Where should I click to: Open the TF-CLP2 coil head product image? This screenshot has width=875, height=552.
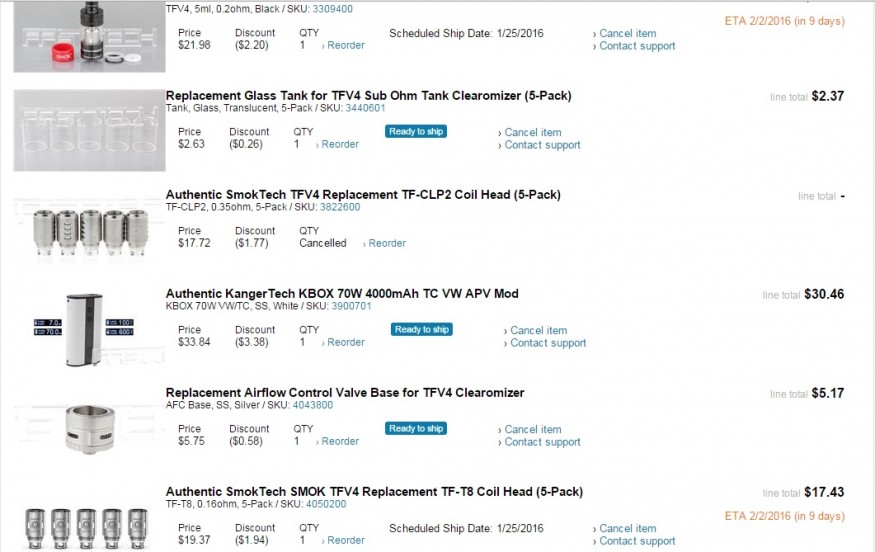[x=89, y=229]
